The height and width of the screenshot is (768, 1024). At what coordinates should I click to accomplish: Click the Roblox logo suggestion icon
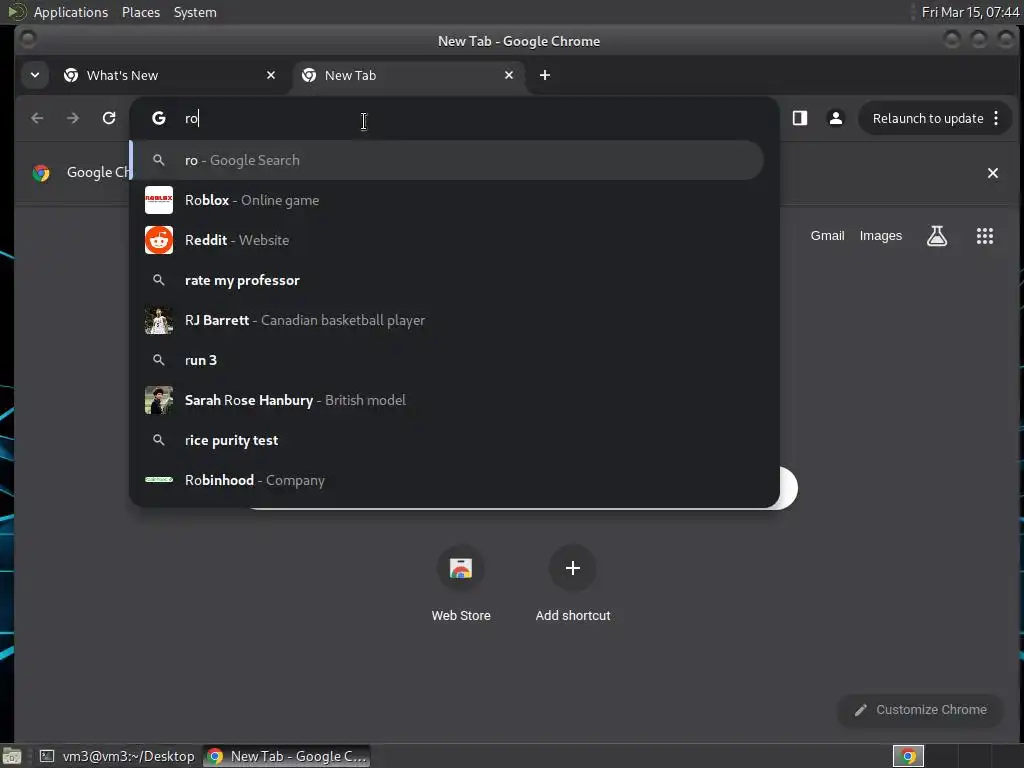tap(159, 200)
